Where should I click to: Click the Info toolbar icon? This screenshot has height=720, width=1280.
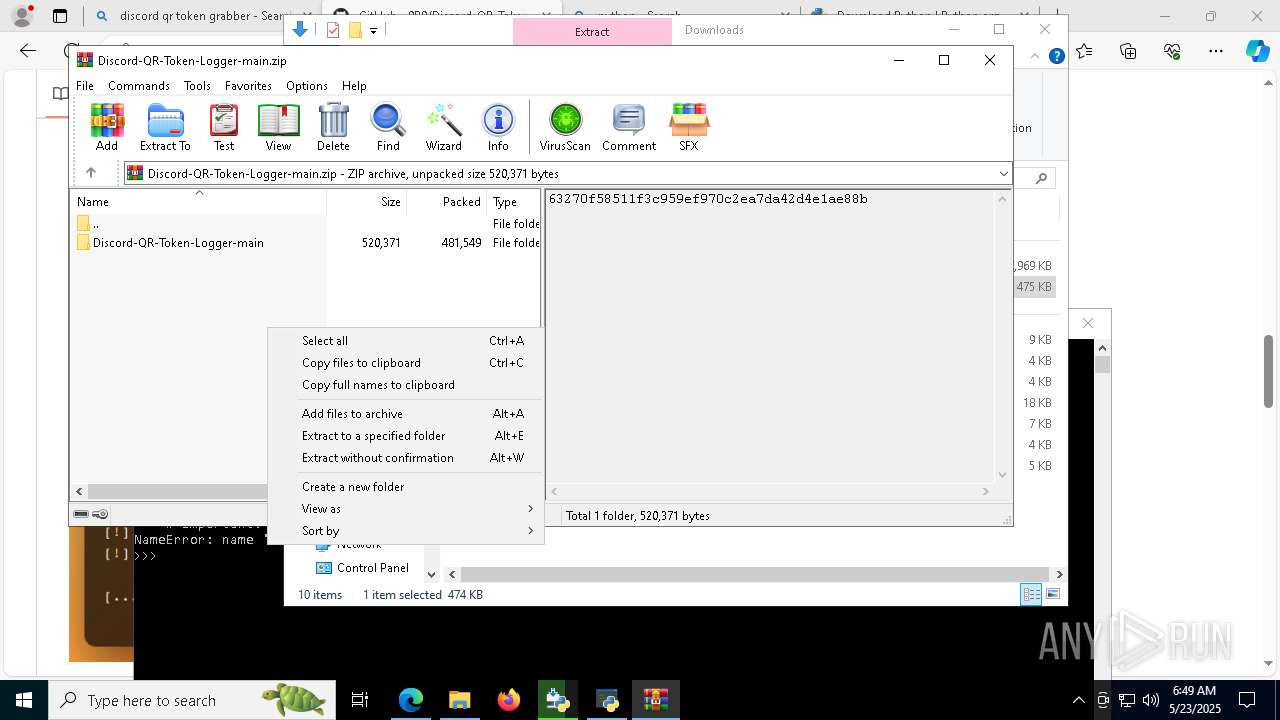498,127
